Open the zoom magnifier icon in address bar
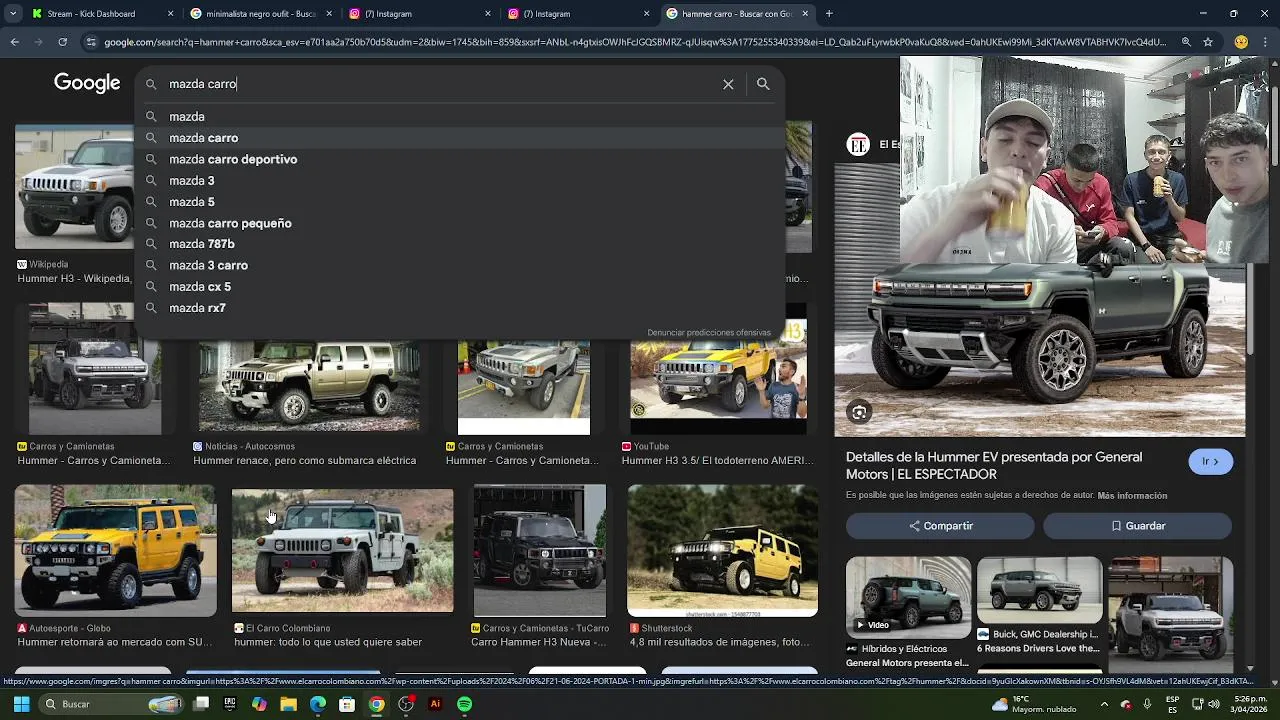The image size is (1280, 720). (x=1186, y=42)
